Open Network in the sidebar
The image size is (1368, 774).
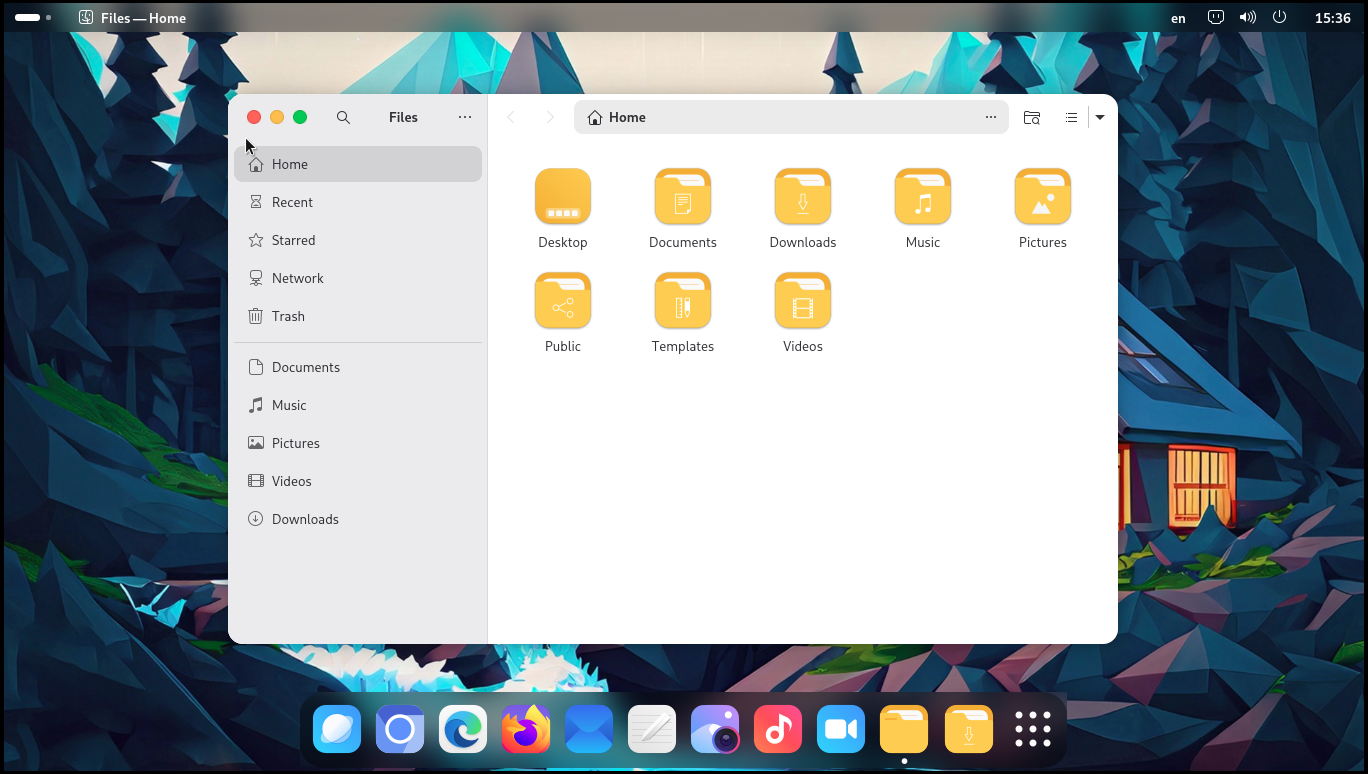tap(358, 278)
